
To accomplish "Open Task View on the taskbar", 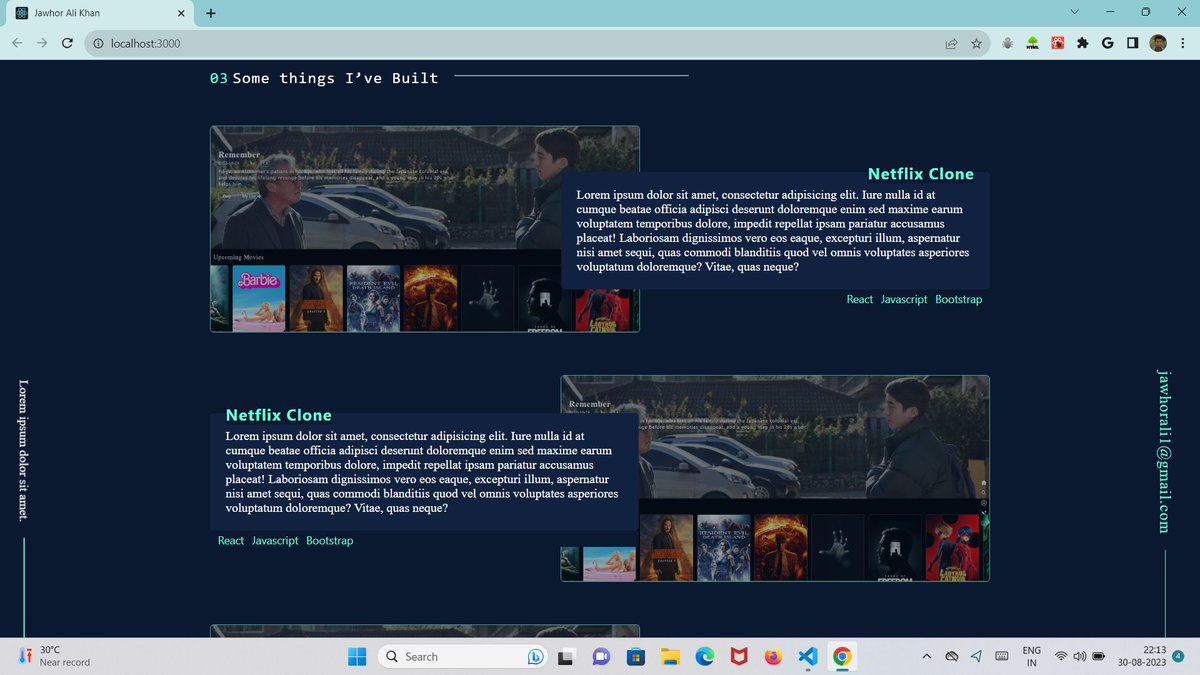I will (566, 657).
